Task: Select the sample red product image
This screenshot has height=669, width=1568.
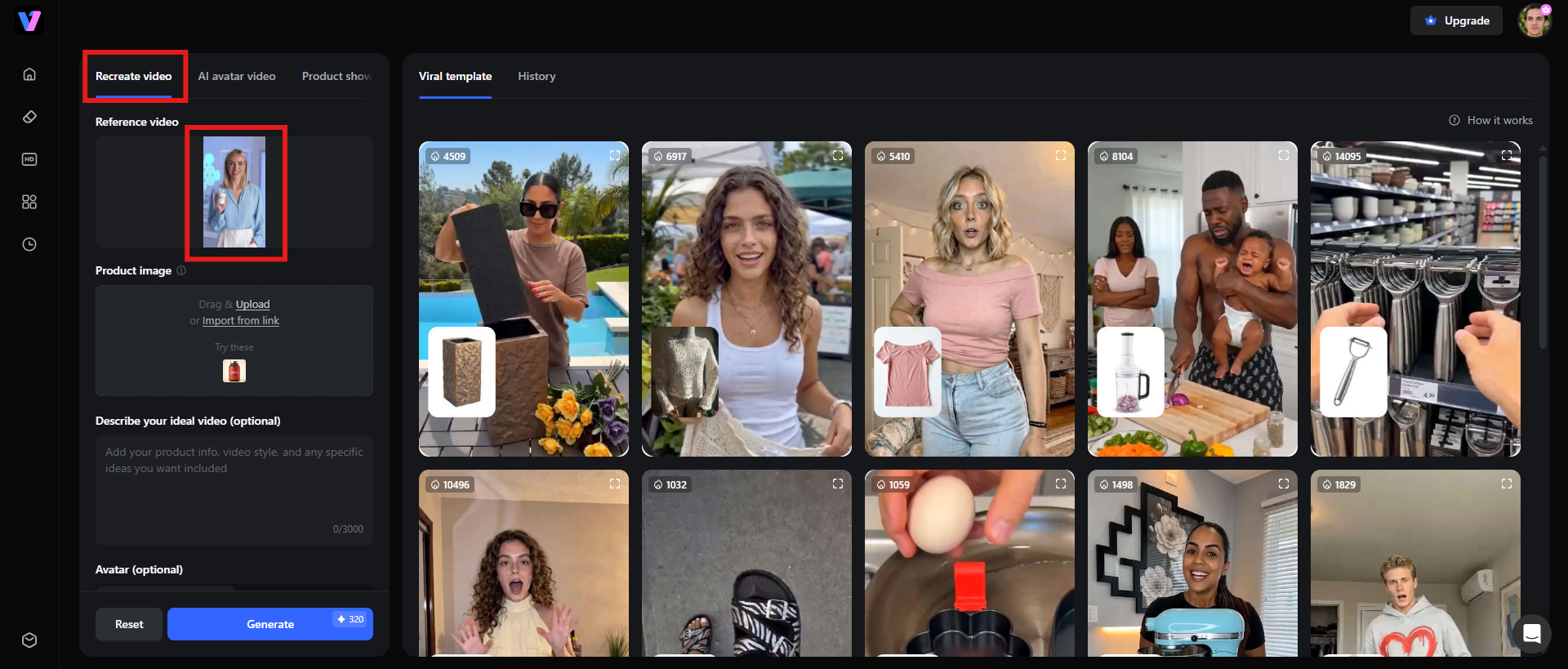Action: (x=234, y=371)
